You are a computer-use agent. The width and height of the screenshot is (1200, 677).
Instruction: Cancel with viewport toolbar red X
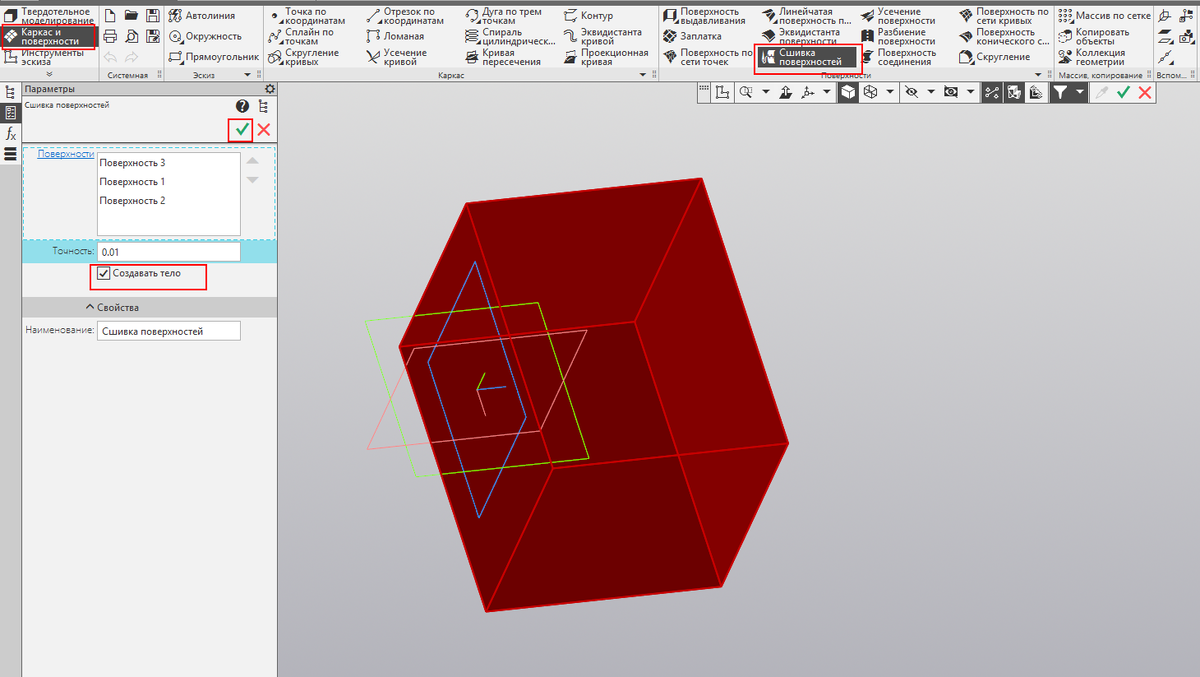(x=1145, y=92)
